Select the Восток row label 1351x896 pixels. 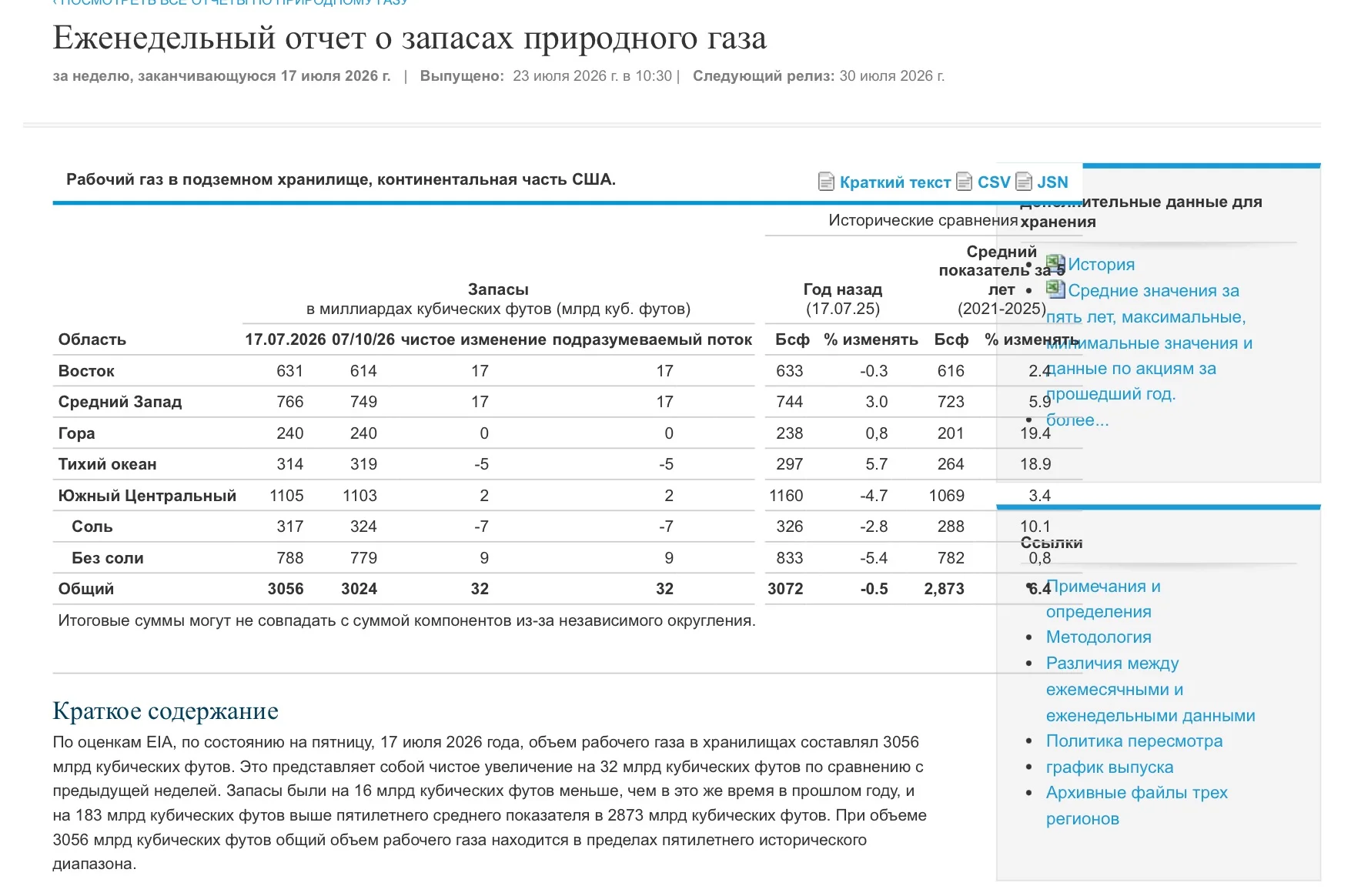(x=86, y=371)
